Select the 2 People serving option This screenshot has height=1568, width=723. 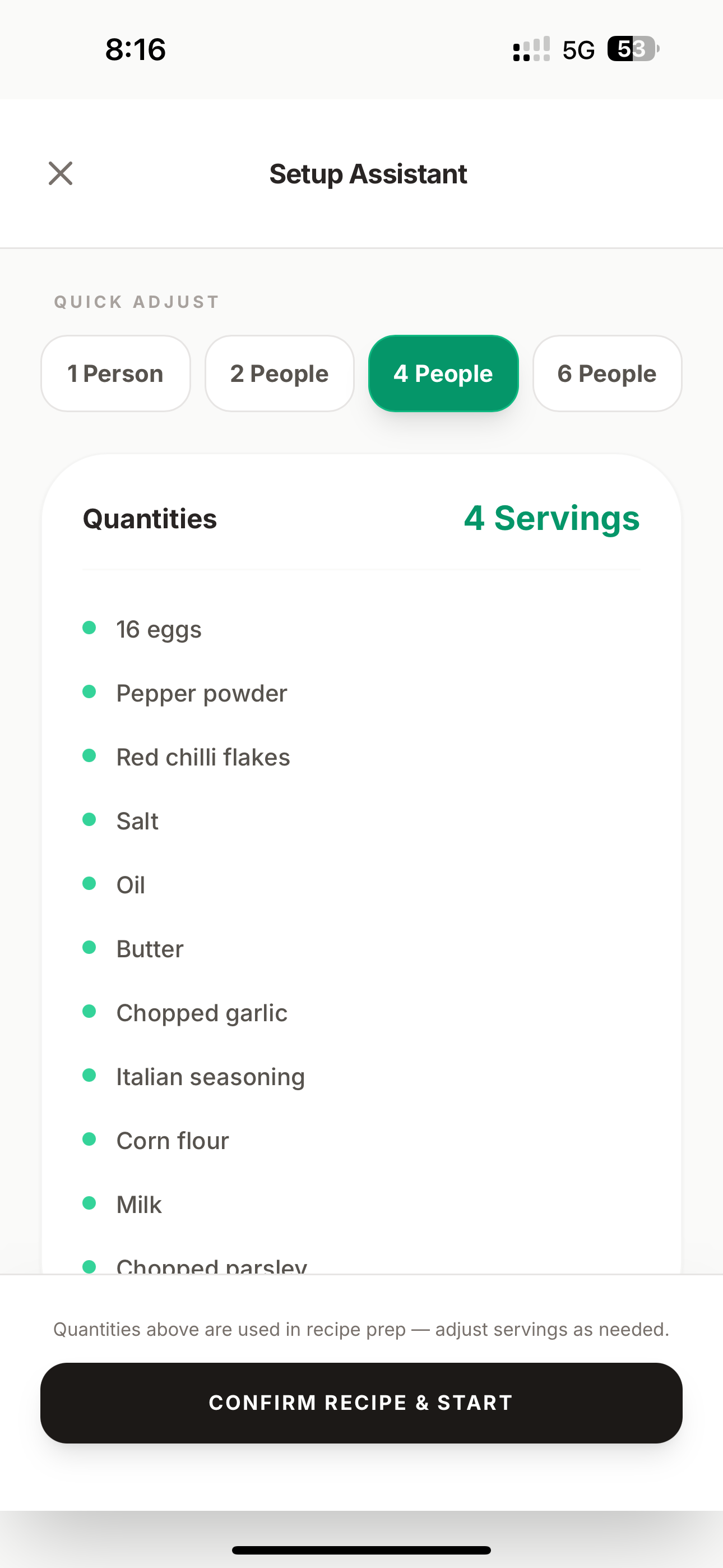279,373
